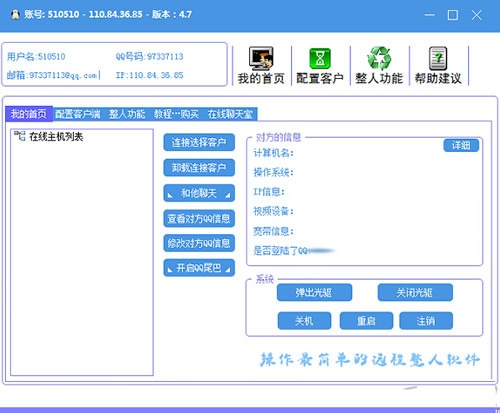The width and height of the screenshot is (500, 413).
Task: Click the 邮箱 email input field
Action: 52,75
